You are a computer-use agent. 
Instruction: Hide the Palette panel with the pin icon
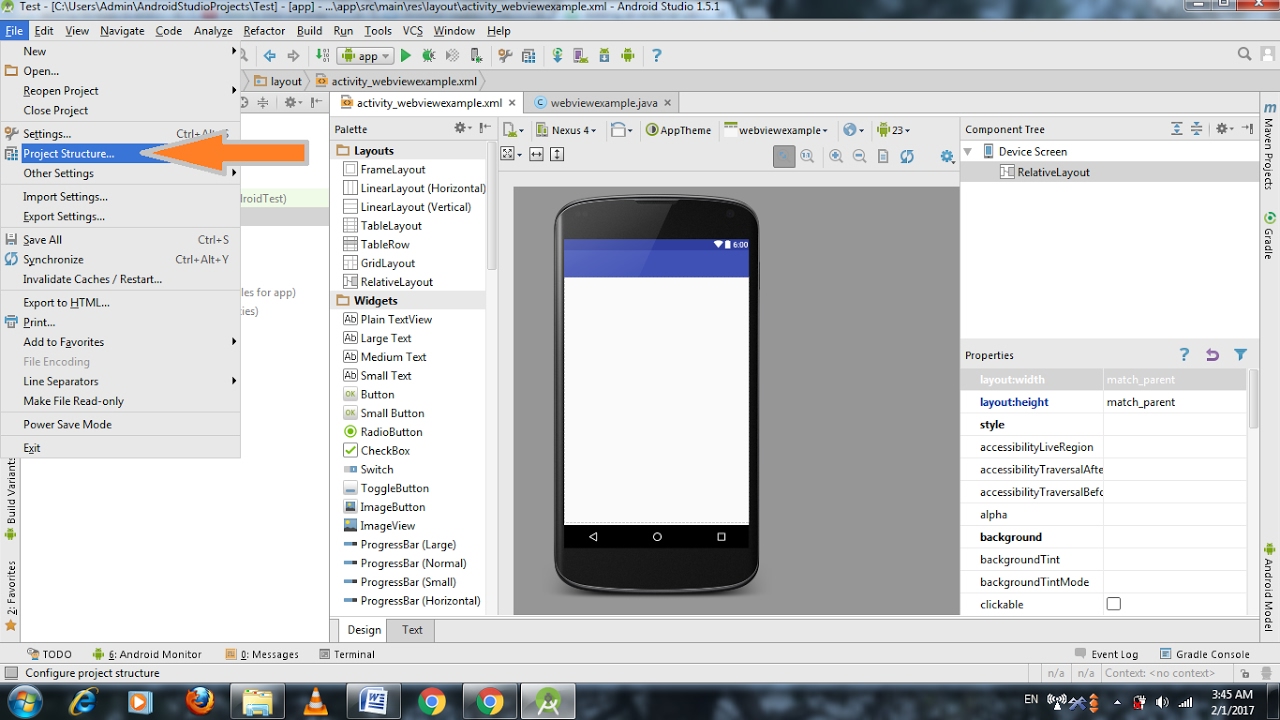point(485,128)
